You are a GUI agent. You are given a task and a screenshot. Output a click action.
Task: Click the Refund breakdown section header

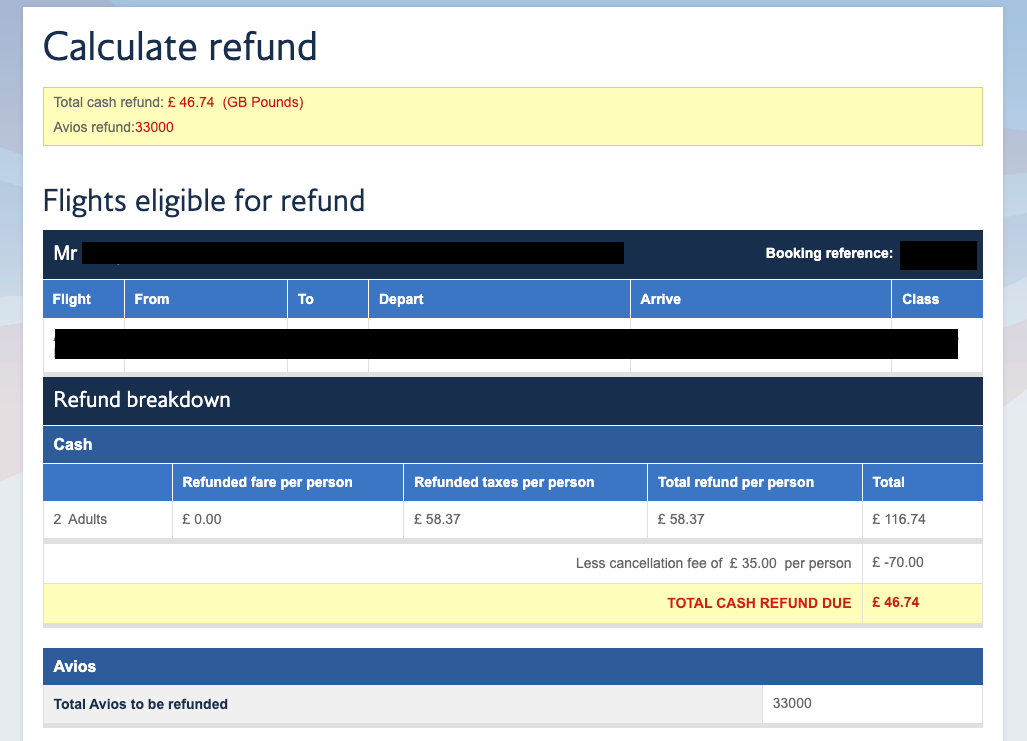pos(137,399)
